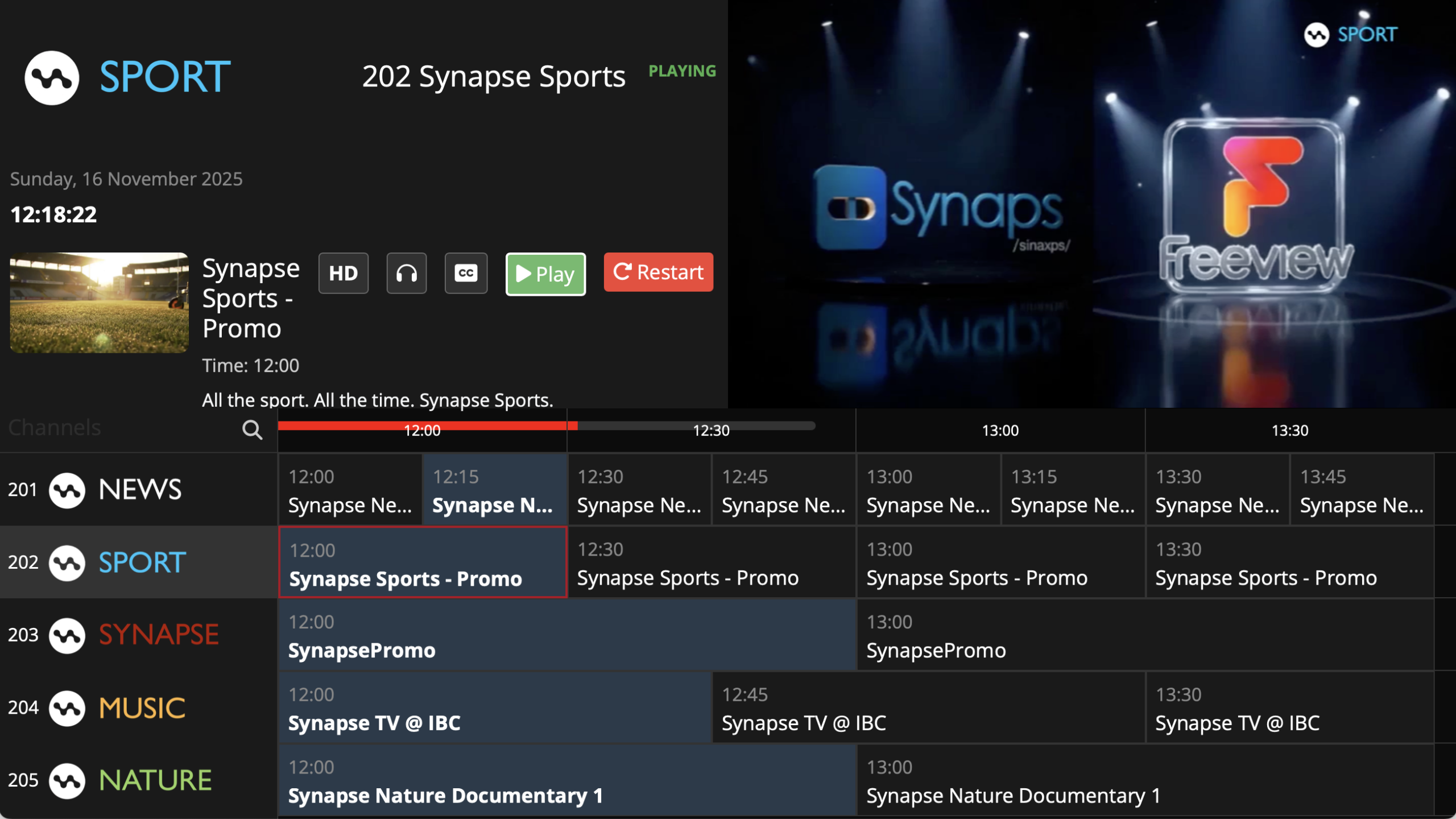Screen dimensions: 1456x819
Task: Select the 13:00 timeline header
Action: pyautogui.click(x=1000, y=431)
